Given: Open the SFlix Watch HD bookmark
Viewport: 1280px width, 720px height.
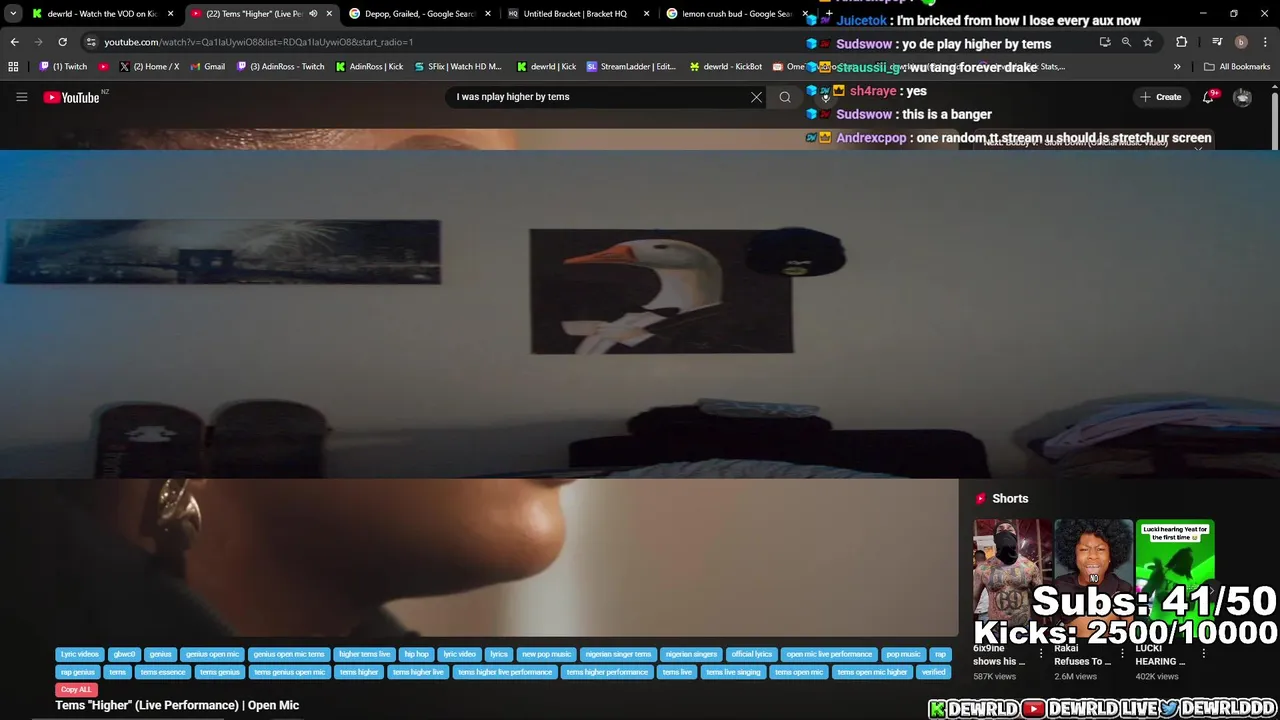Looking at the screenshot, I should [458, 67].
